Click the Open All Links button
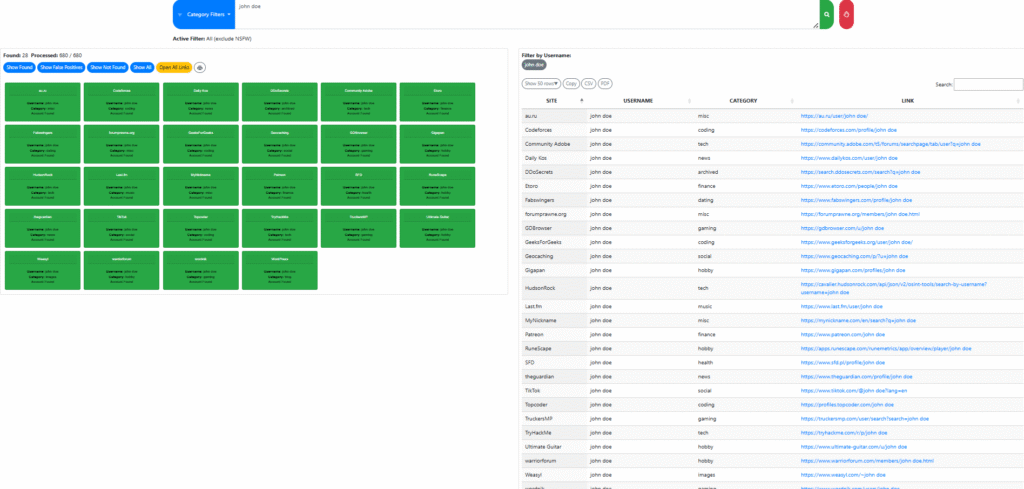Image resolution: width=1024 pixels, height=489 pixels. click(174, 67)
